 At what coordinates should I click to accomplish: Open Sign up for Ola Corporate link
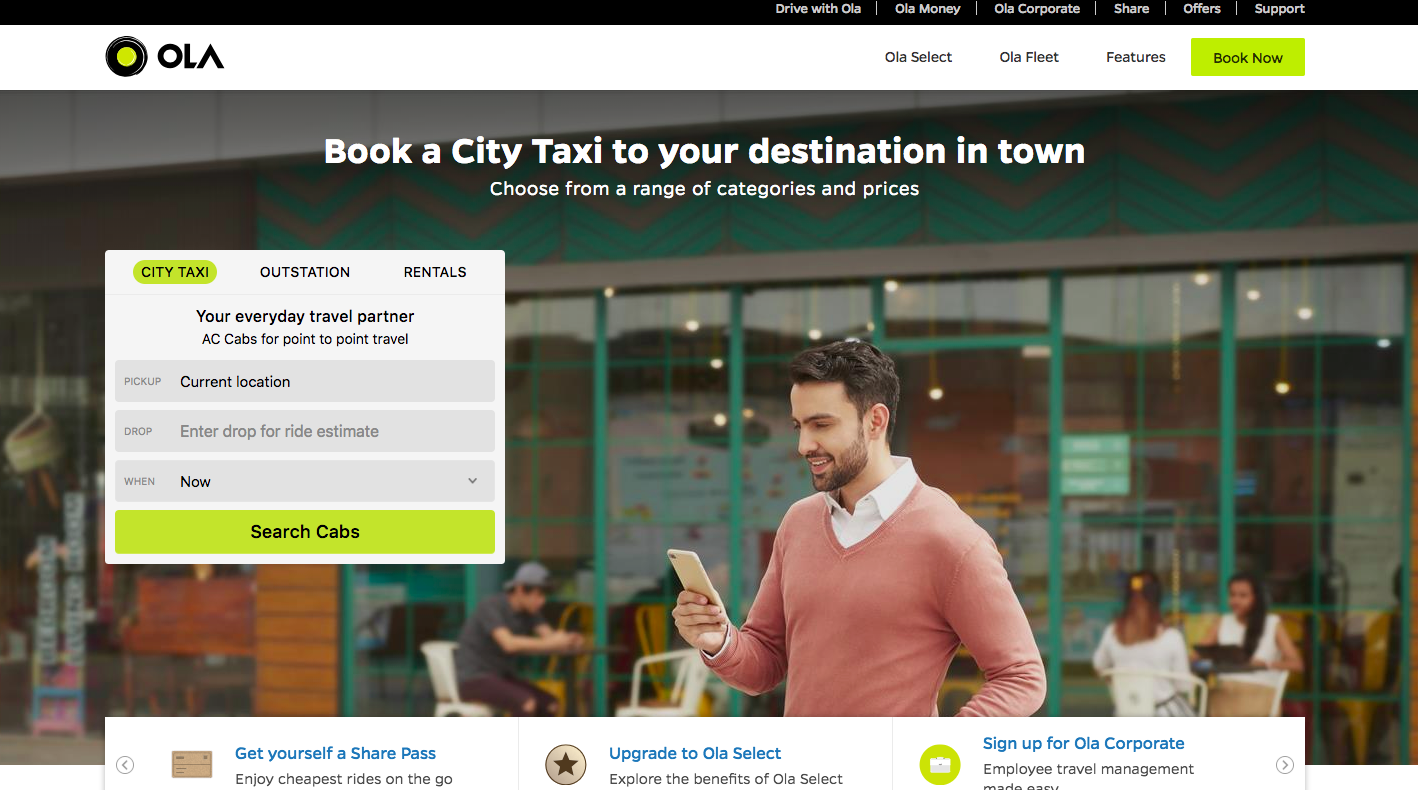coord(1083,743)
